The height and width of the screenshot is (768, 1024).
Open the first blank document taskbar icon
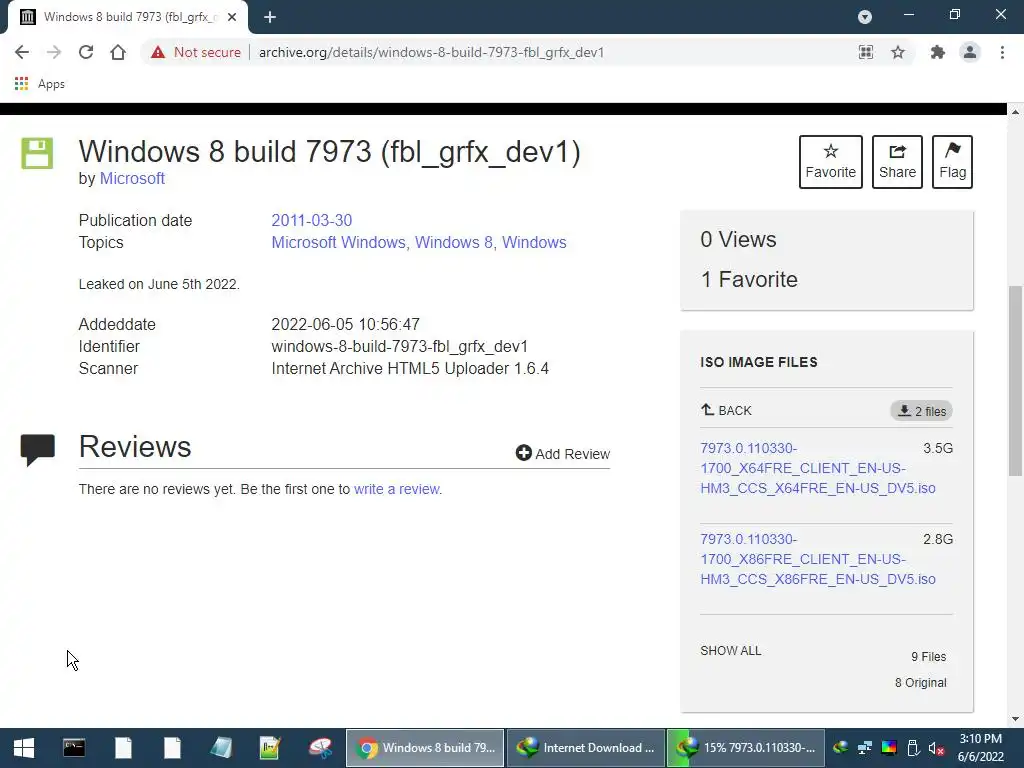[123, 748]
